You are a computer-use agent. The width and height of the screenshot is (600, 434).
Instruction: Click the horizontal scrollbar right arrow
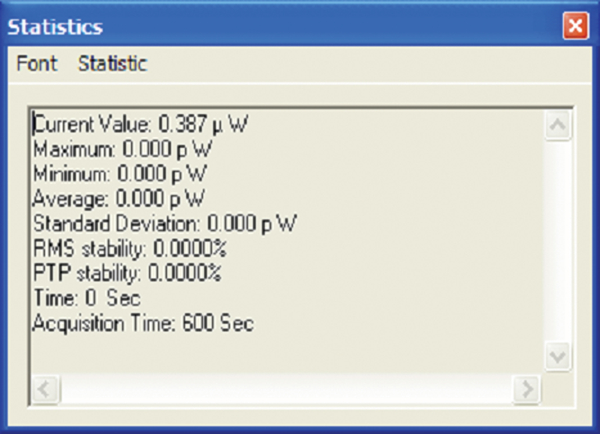[x=527, y=388]
